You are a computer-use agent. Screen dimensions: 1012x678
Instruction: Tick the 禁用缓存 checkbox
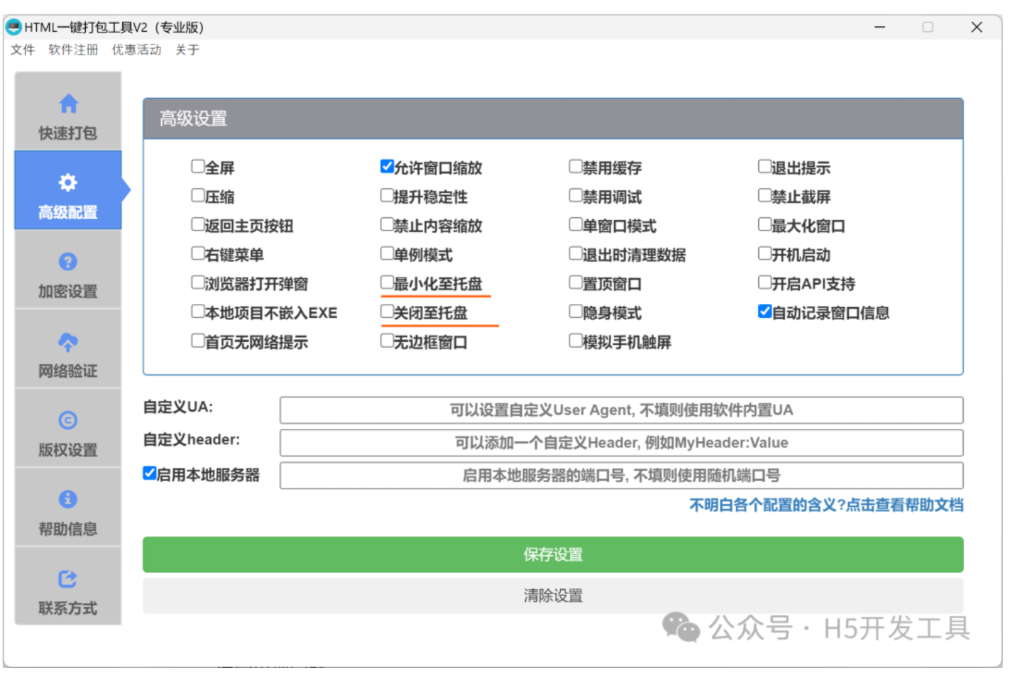point(575,167)
